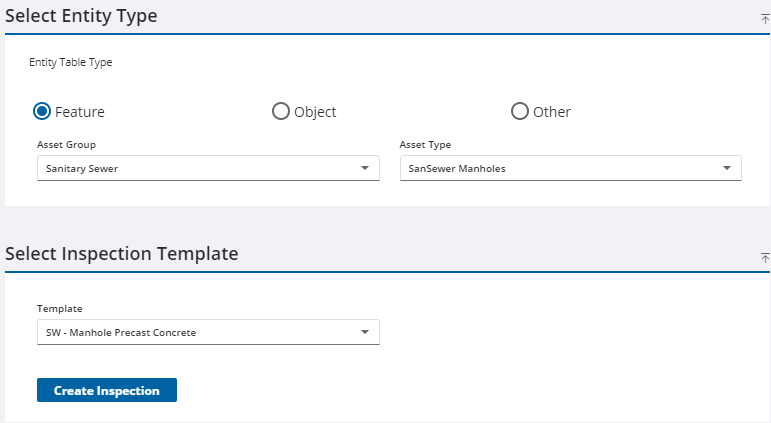771x423 pixels.
Task: Click the arrow in the Asset Type field
Action: (x=727, y=168)
